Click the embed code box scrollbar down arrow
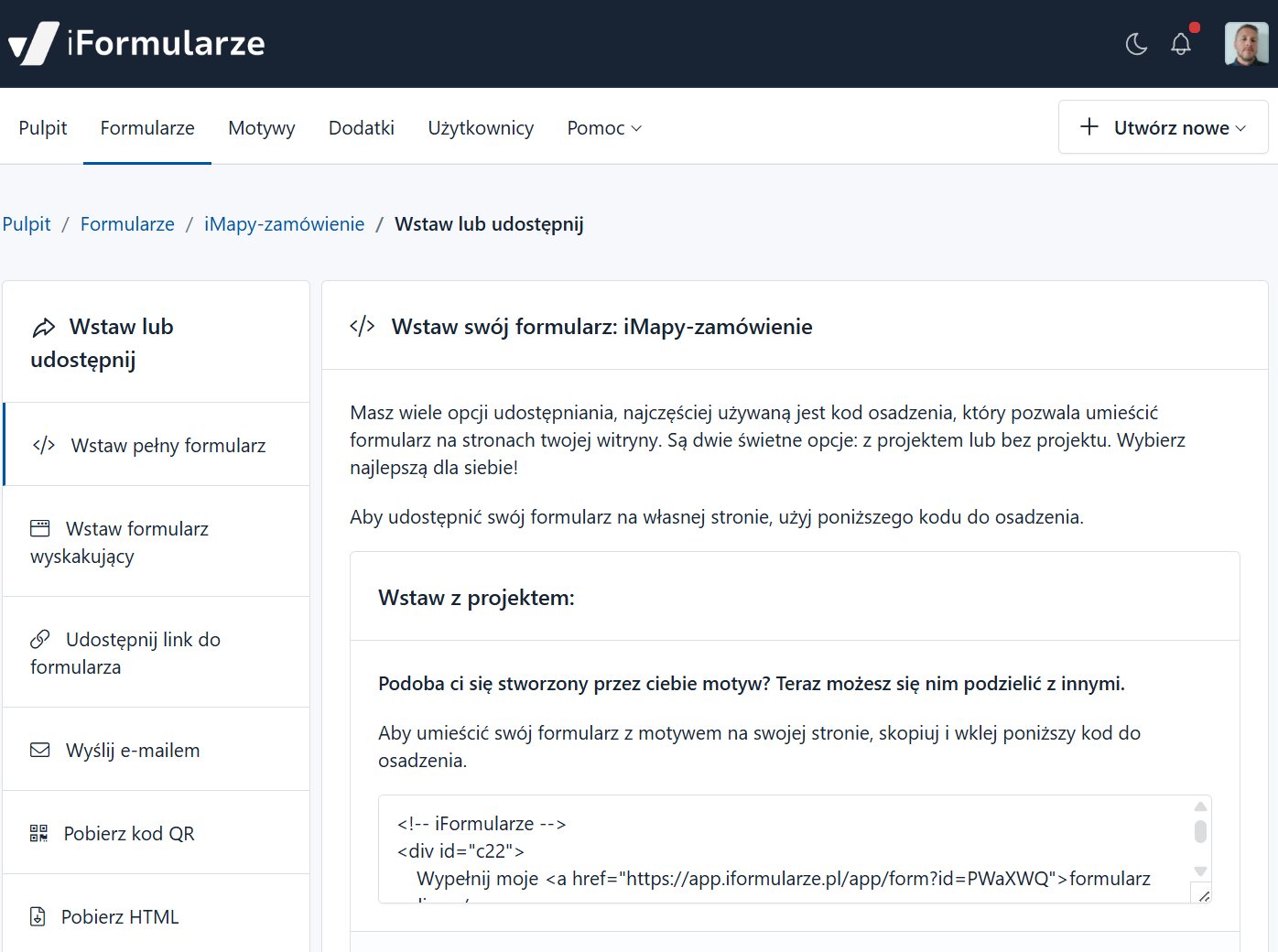This screenshot has width=1278, height=952. pos(1200,871)
